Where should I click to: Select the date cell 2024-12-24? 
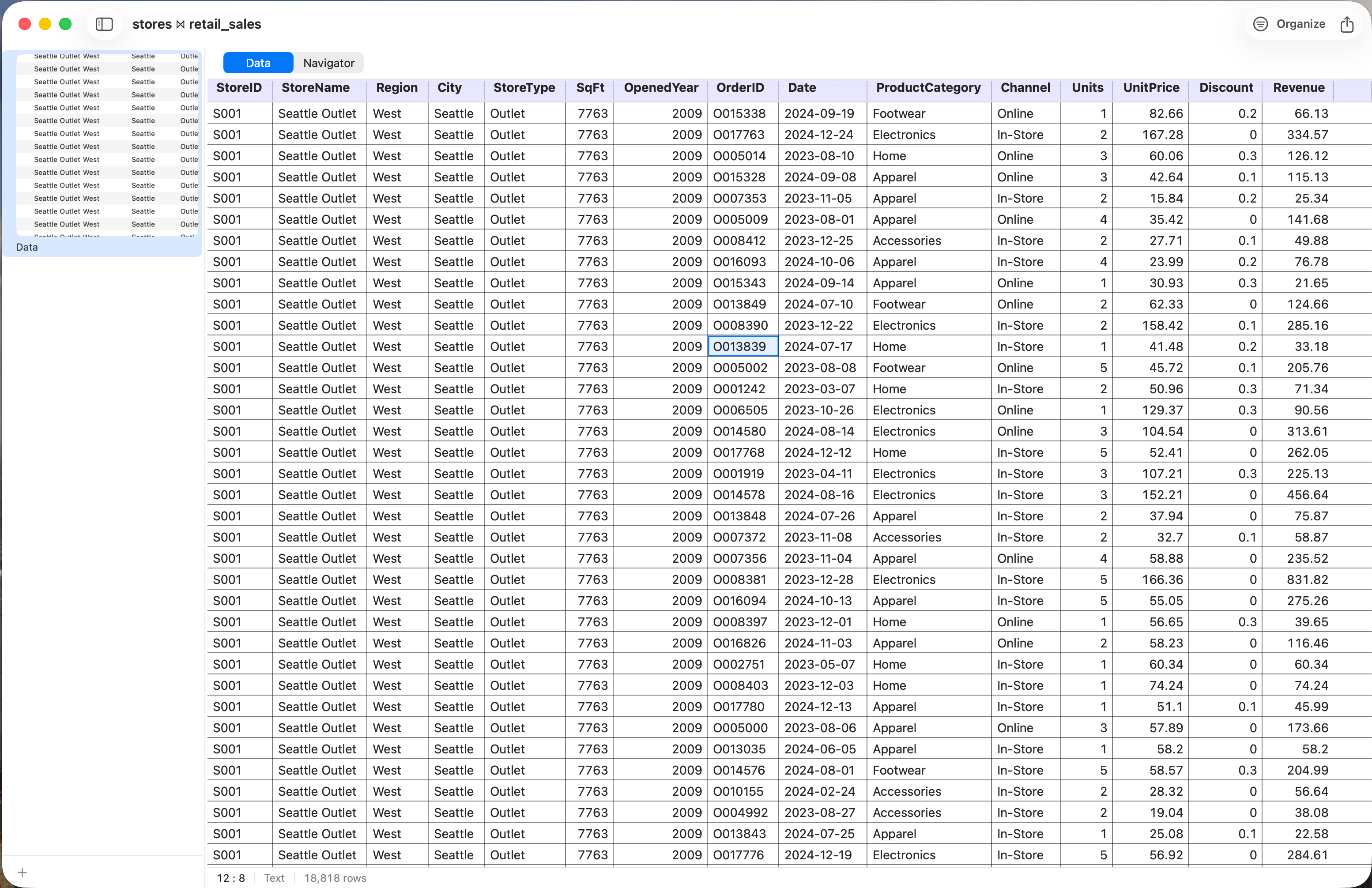point(822,135)
